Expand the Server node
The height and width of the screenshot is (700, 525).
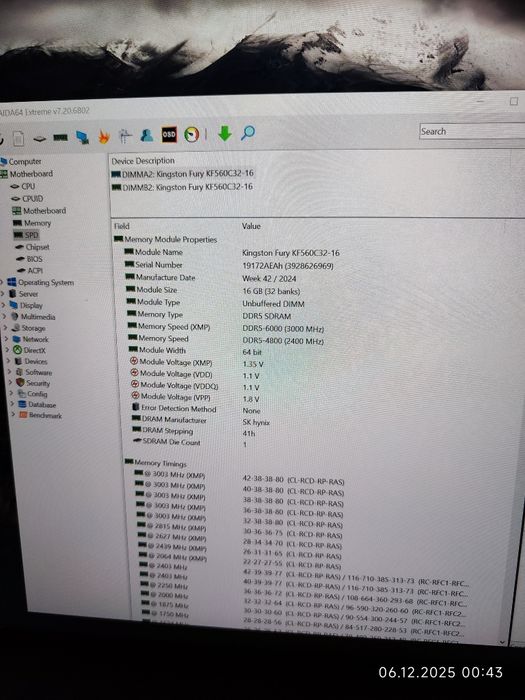point(4,294)
